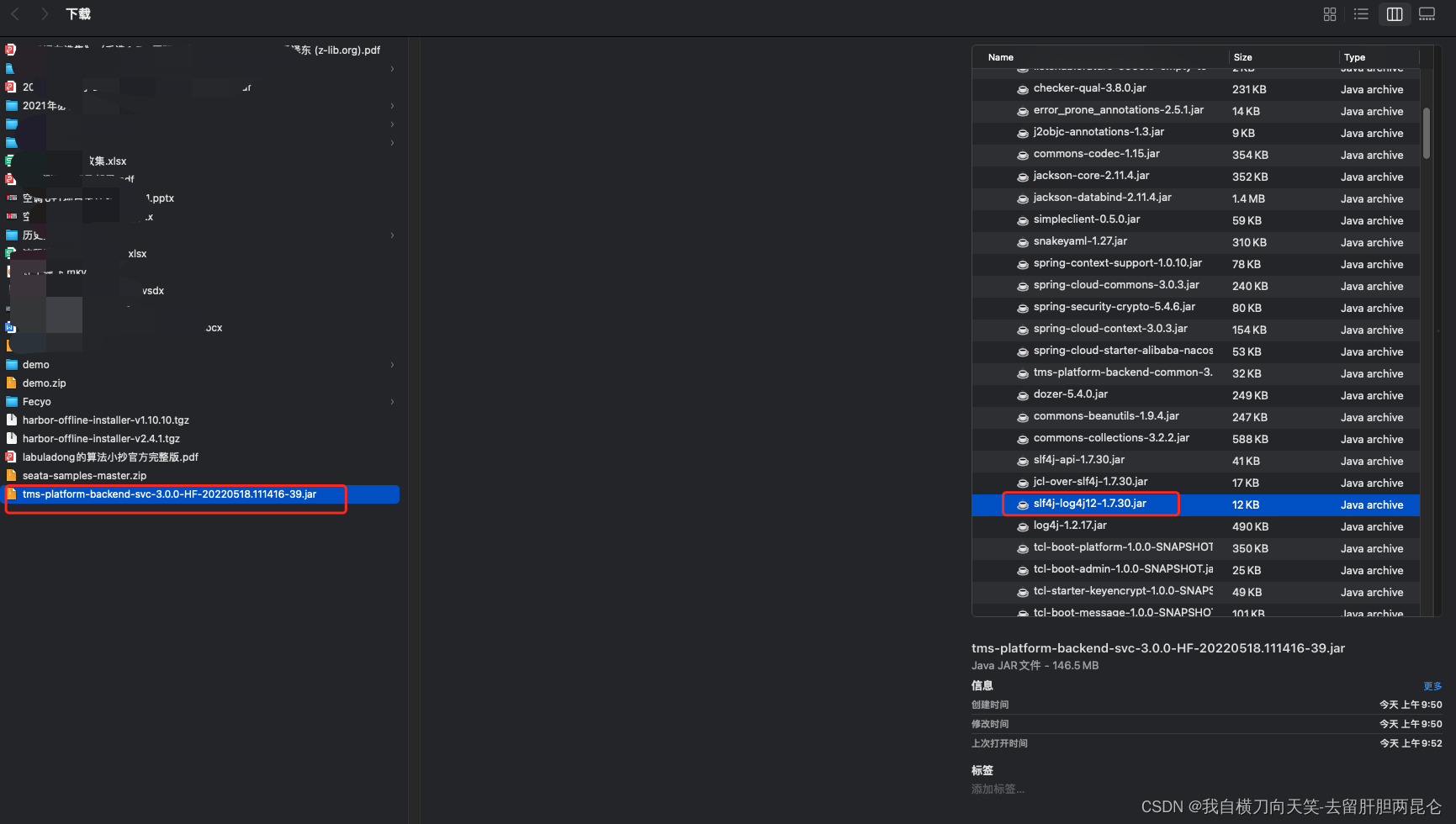Select jcl-over-slf4j-1.7.30.jar row
Viewport: 1456px width, 824px height.
1195,483
